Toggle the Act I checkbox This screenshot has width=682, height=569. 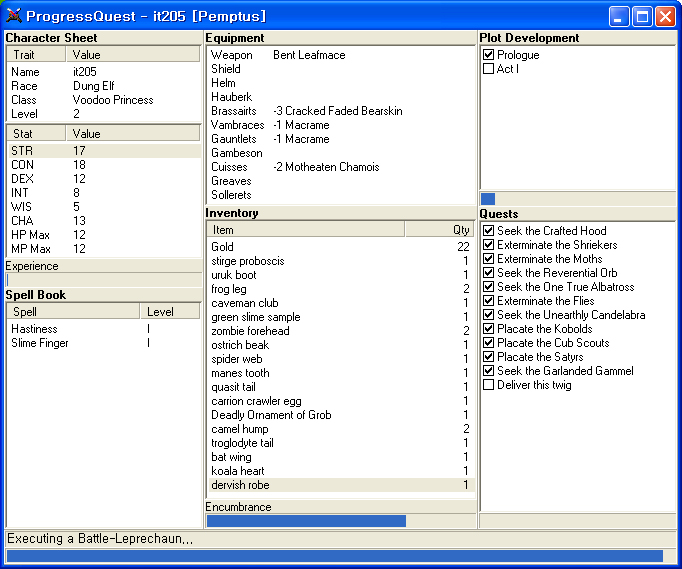point(488,69)
